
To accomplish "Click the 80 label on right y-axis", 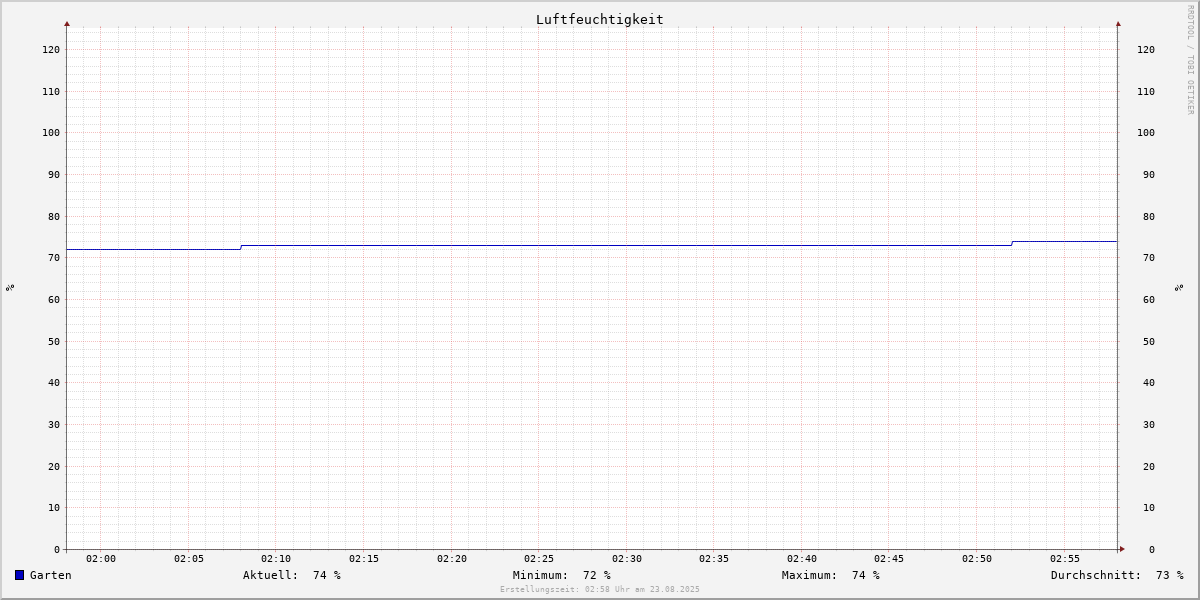I will point(1149,216).
